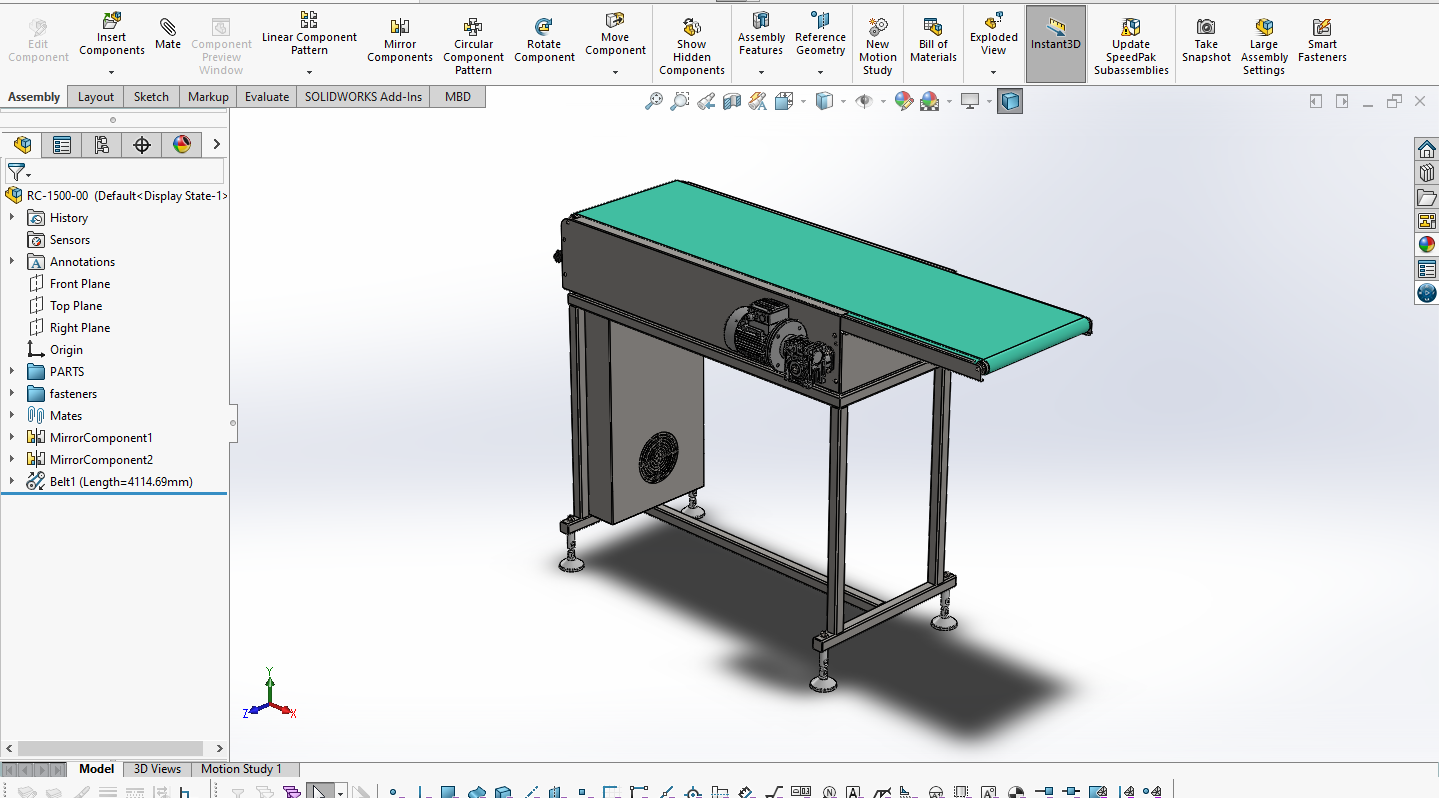Screen dimensions: 1439x798
Task: Click the Mate tool in the ribbon
Action: tap(168, 33)
